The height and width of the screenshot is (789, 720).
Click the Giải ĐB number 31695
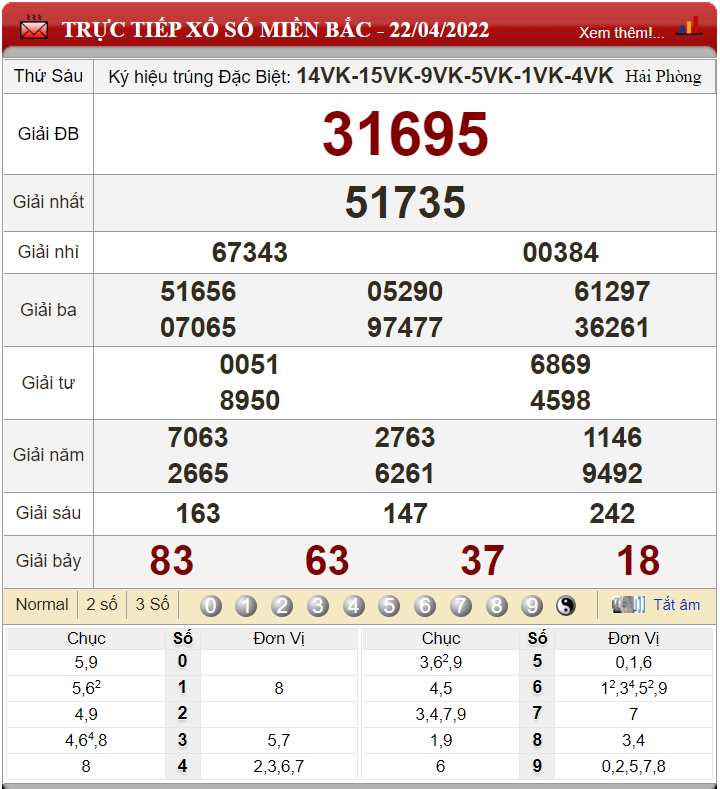click(x=405, y=134)
